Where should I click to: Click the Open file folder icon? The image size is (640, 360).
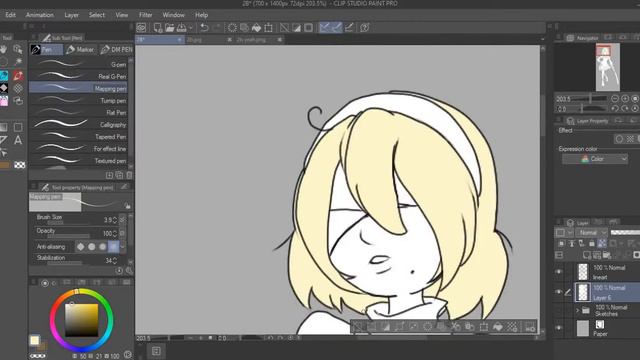169,28
